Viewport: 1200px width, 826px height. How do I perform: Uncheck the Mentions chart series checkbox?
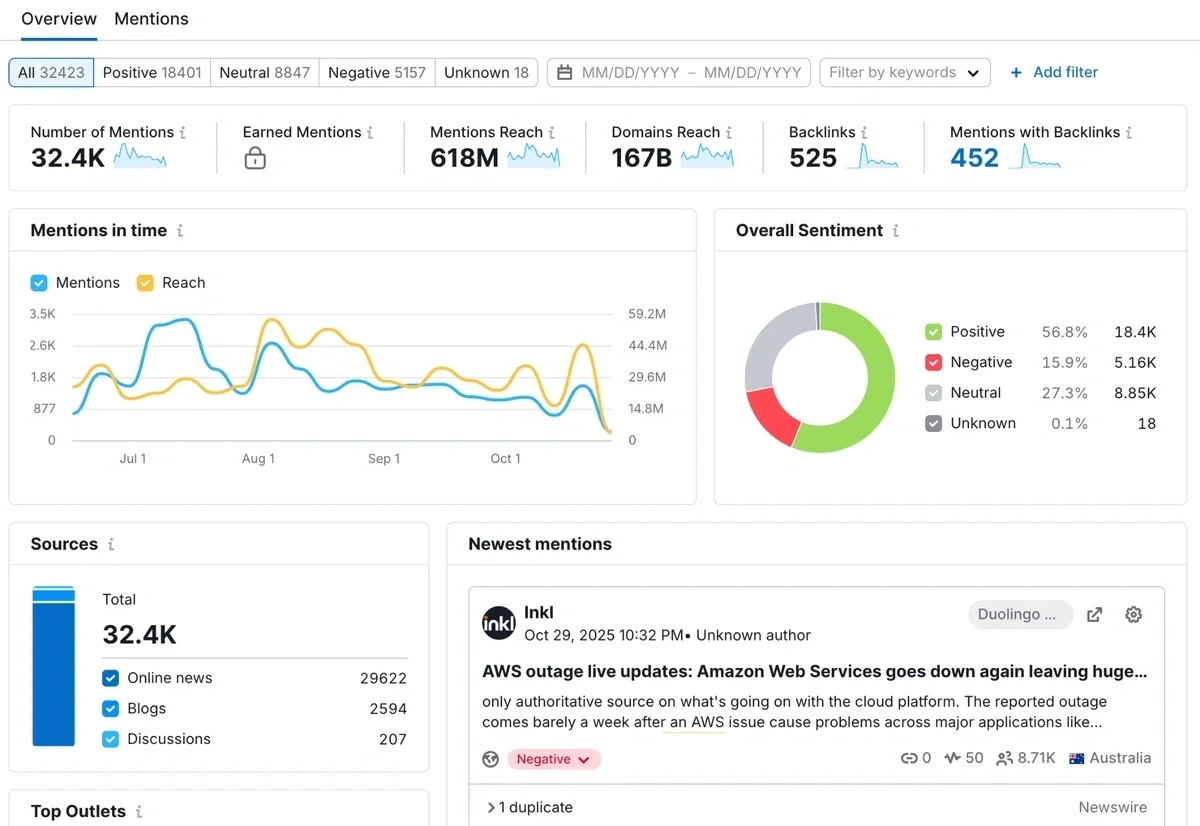tap(39, 283)
